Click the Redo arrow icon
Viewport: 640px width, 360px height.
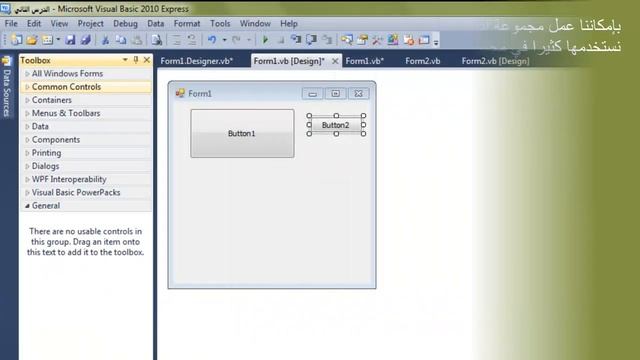tap(236, 40)
